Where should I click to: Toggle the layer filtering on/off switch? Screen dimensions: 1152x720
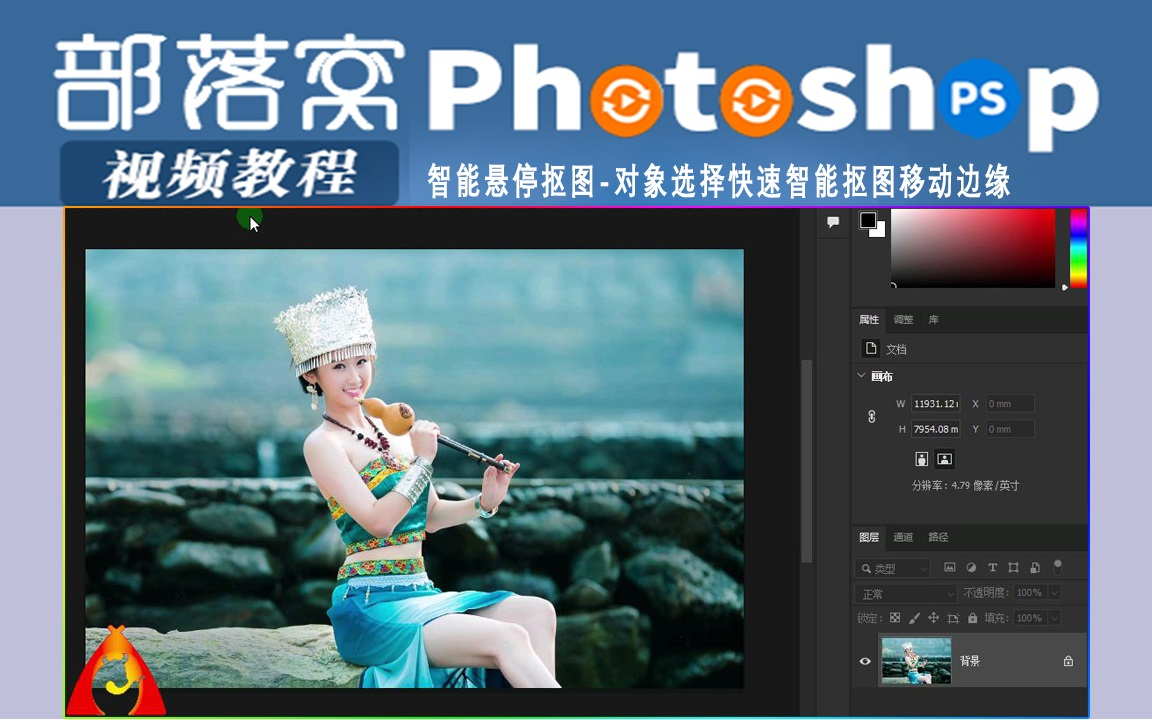[1057, 566]
